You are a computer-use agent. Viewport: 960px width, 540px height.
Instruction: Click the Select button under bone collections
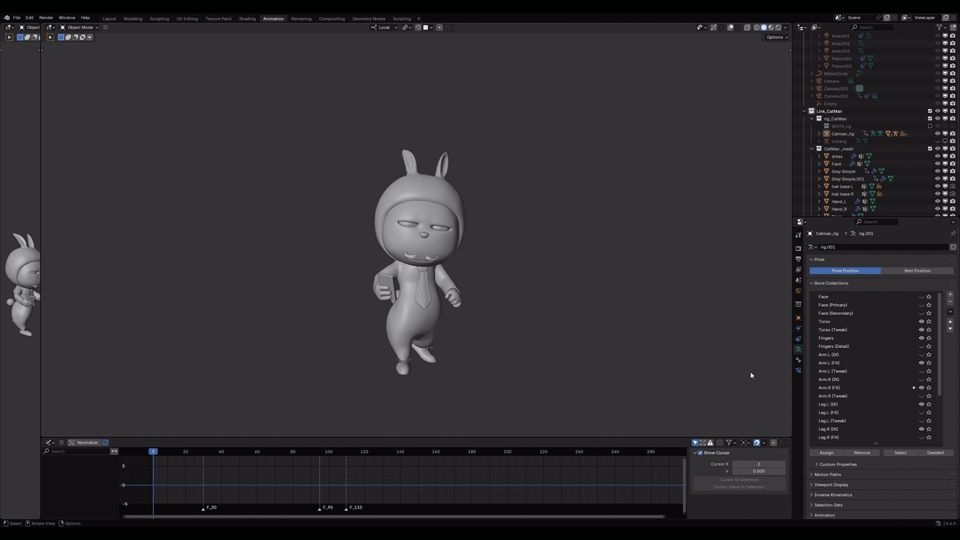pos(900,453)
